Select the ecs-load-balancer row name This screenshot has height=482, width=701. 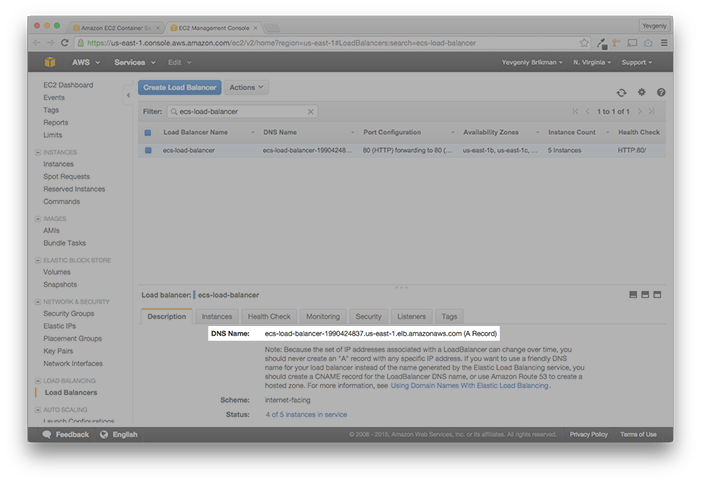189,150
